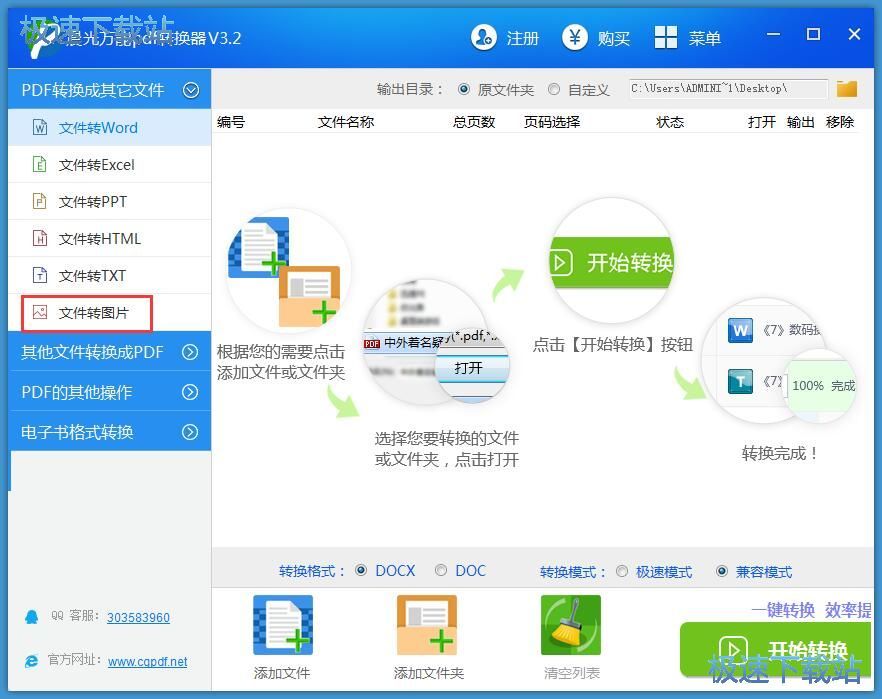Click the output directory path field
The width and height of the screenshot is (882, 699).
coord(726,88)
